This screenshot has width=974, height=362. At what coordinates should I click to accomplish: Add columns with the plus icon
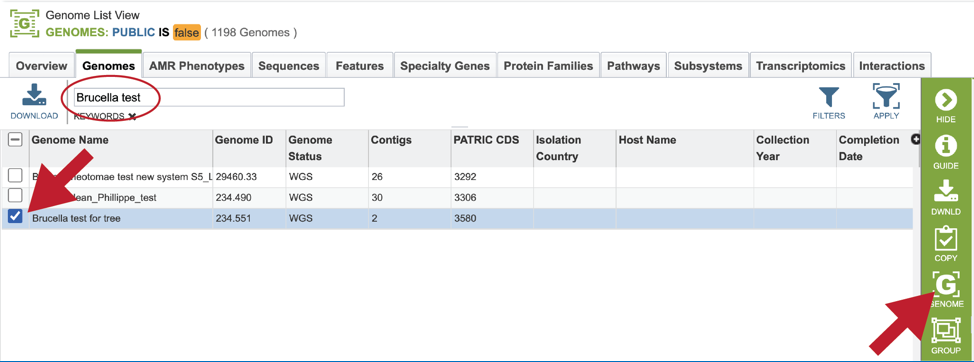click(915, 140)
